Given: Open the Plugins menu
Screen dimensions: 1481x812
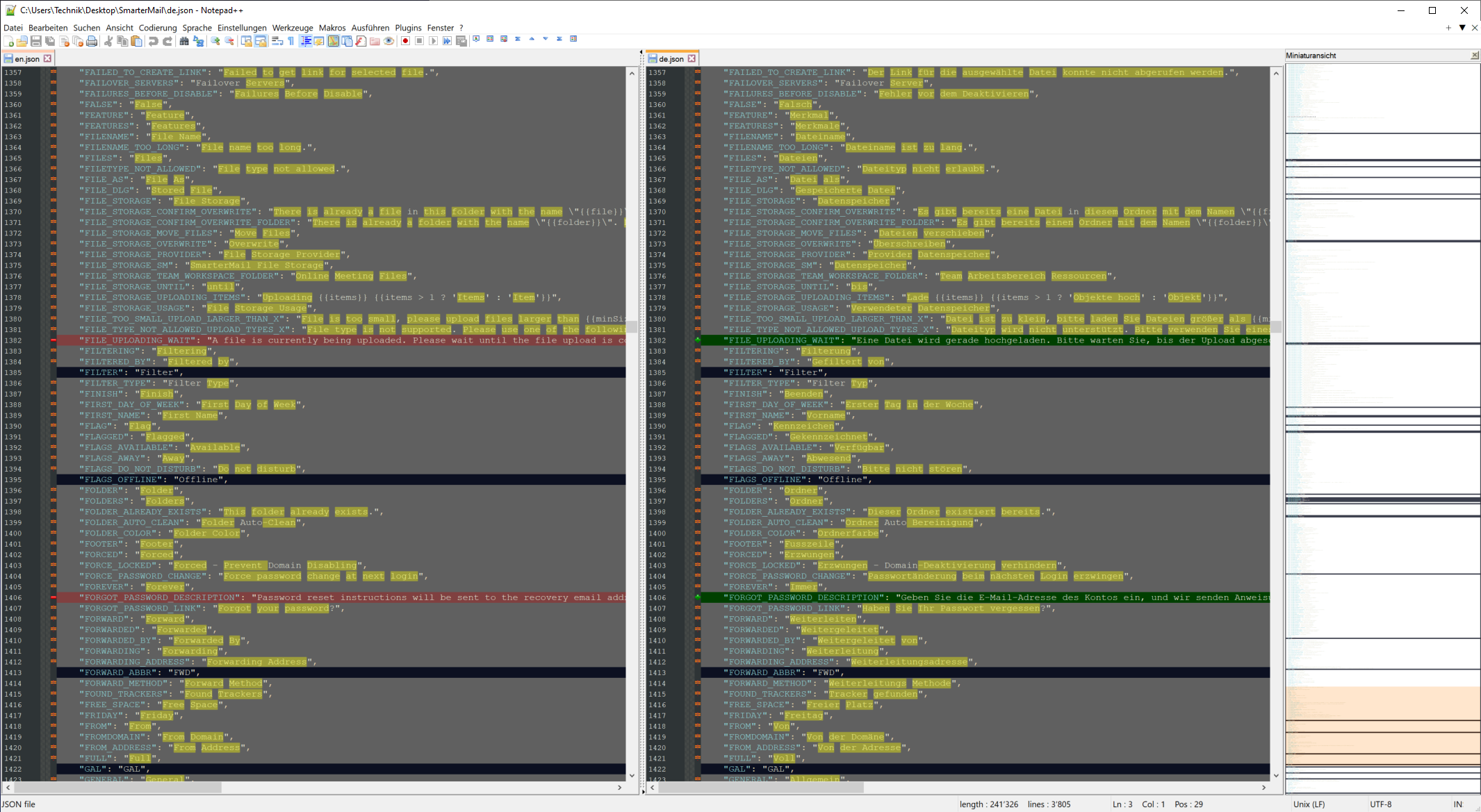Looking at the screenshot, I should 408,28.
